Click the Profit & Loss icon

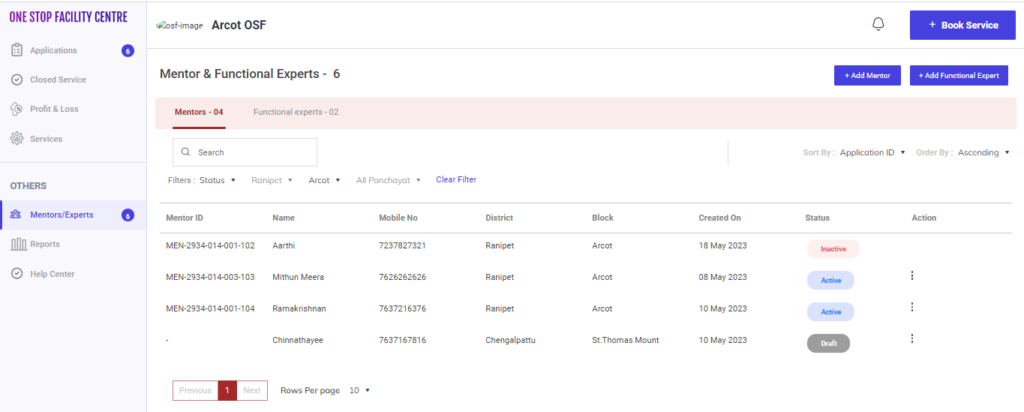(x=17, y=109)
